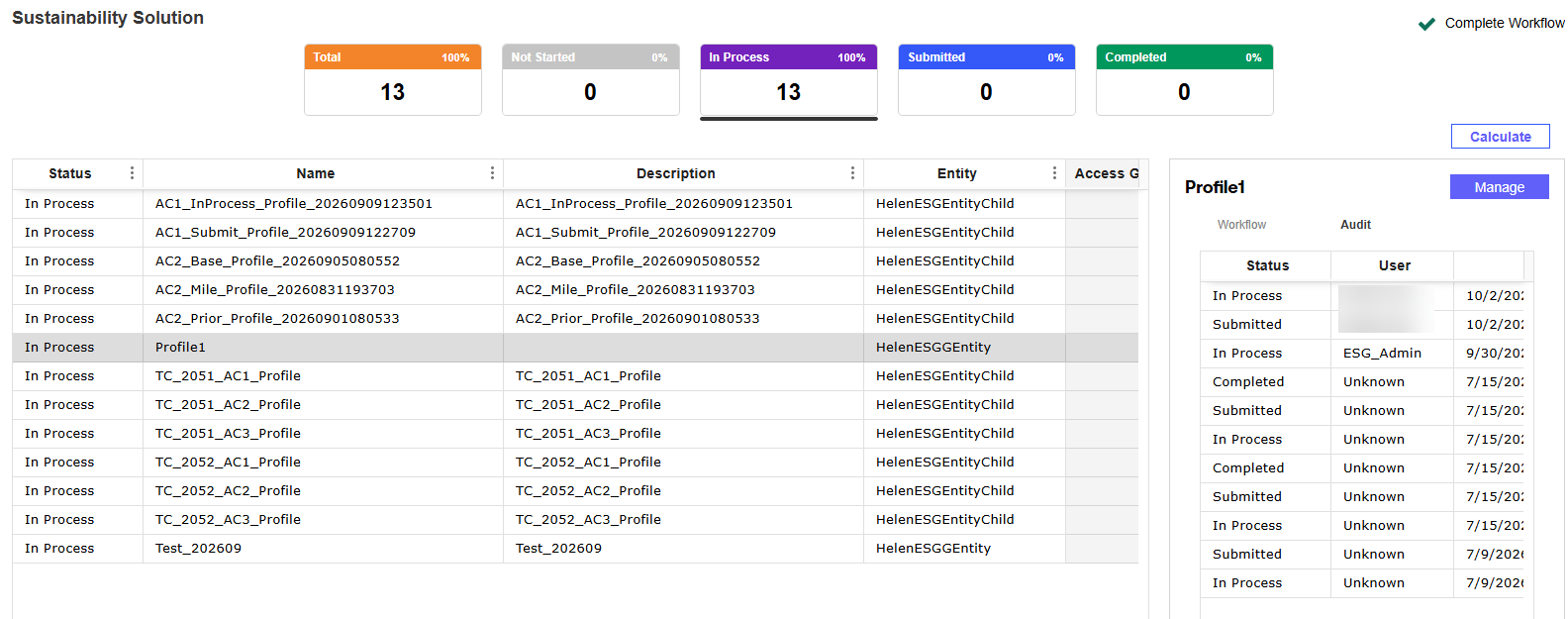1568x619 pixels.
Task: Sort by the Status column header
Action: coord(69,173)
